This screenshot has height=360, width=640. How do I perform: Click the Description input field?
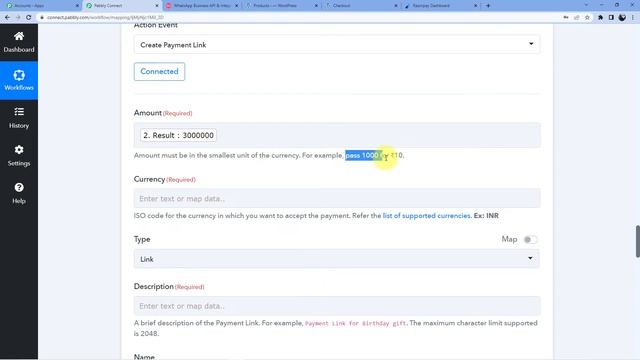click(x=337, y=306)
